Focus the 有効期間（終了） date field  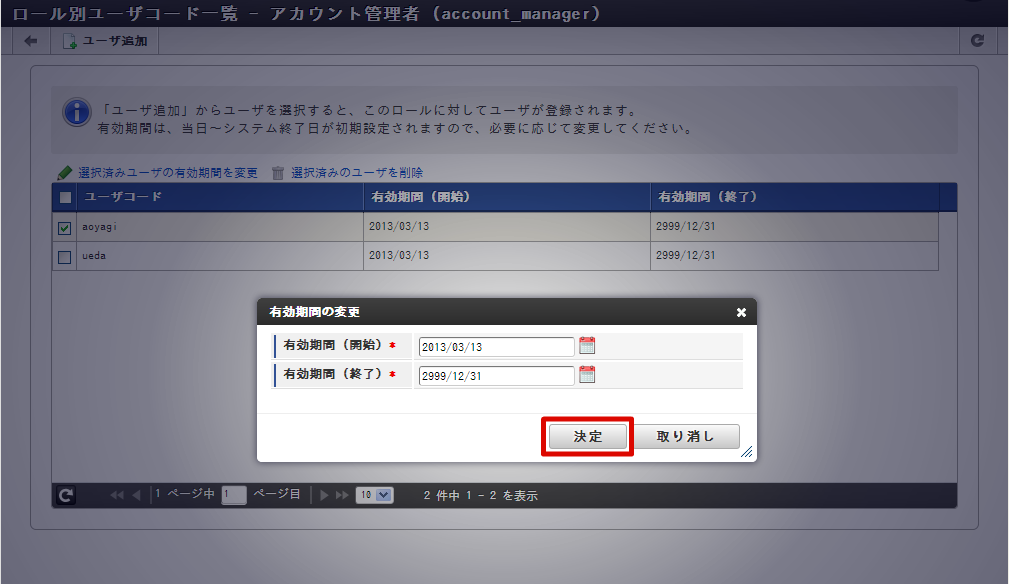(x=496, y=376)
